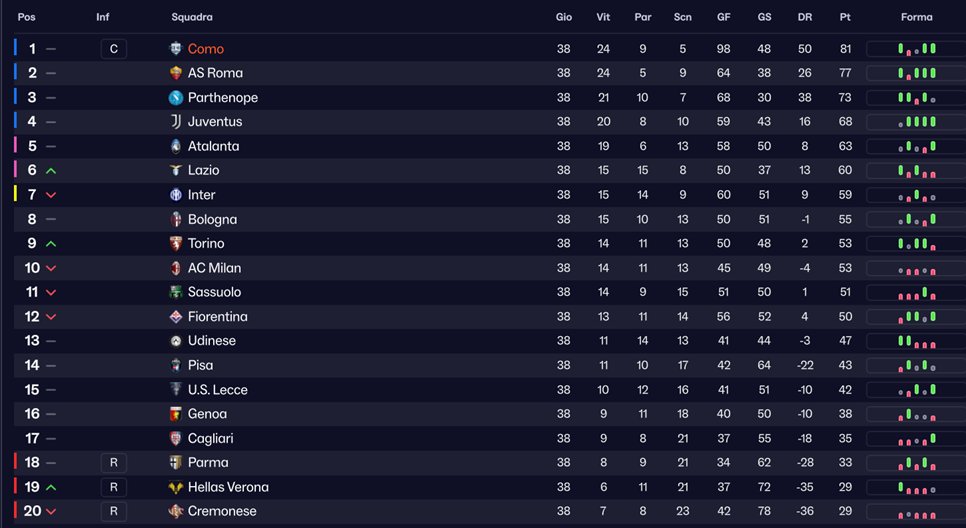966x528 pixels.
Task: Click the Fiorentina club badge
Action: [176, 317]
